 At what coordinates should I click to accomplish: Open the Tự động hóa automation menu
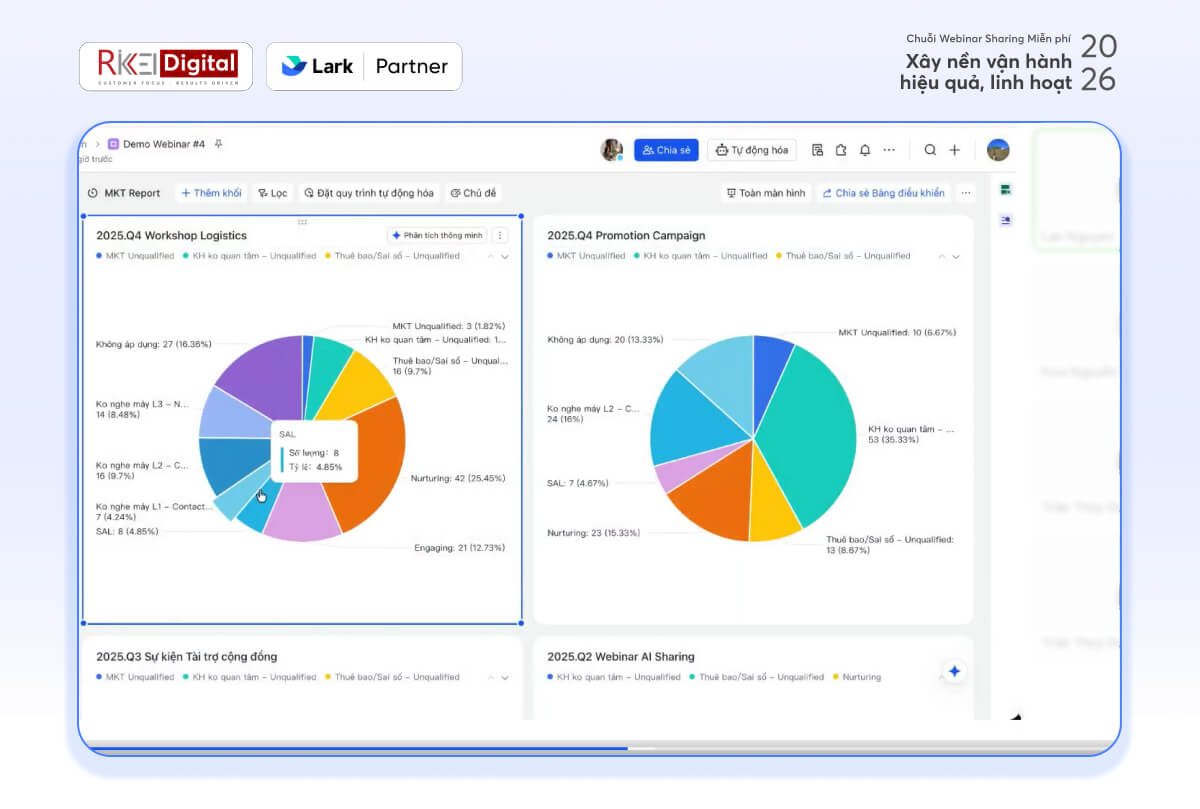click(751, 150)
